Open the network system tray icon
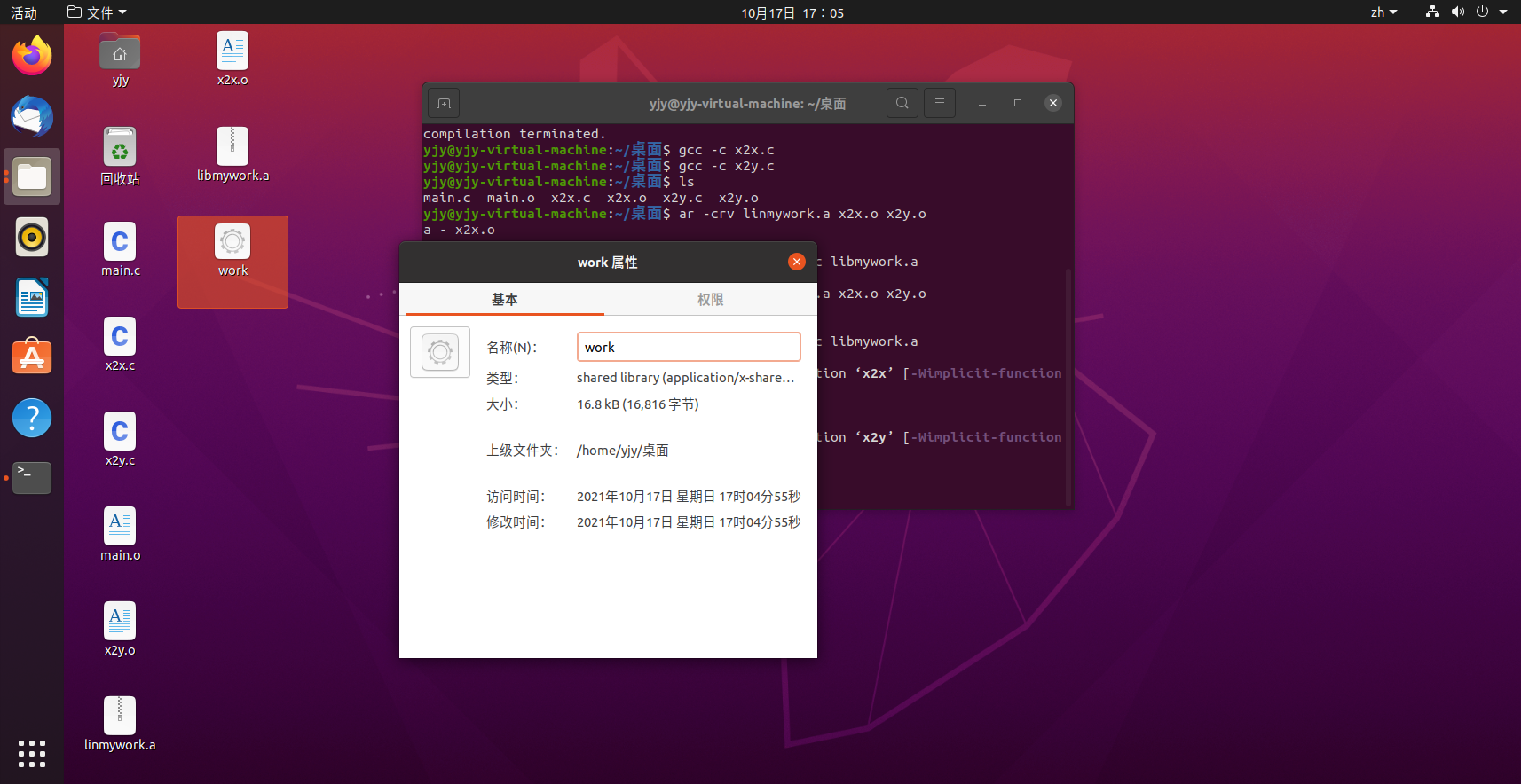 (1432, 12)
